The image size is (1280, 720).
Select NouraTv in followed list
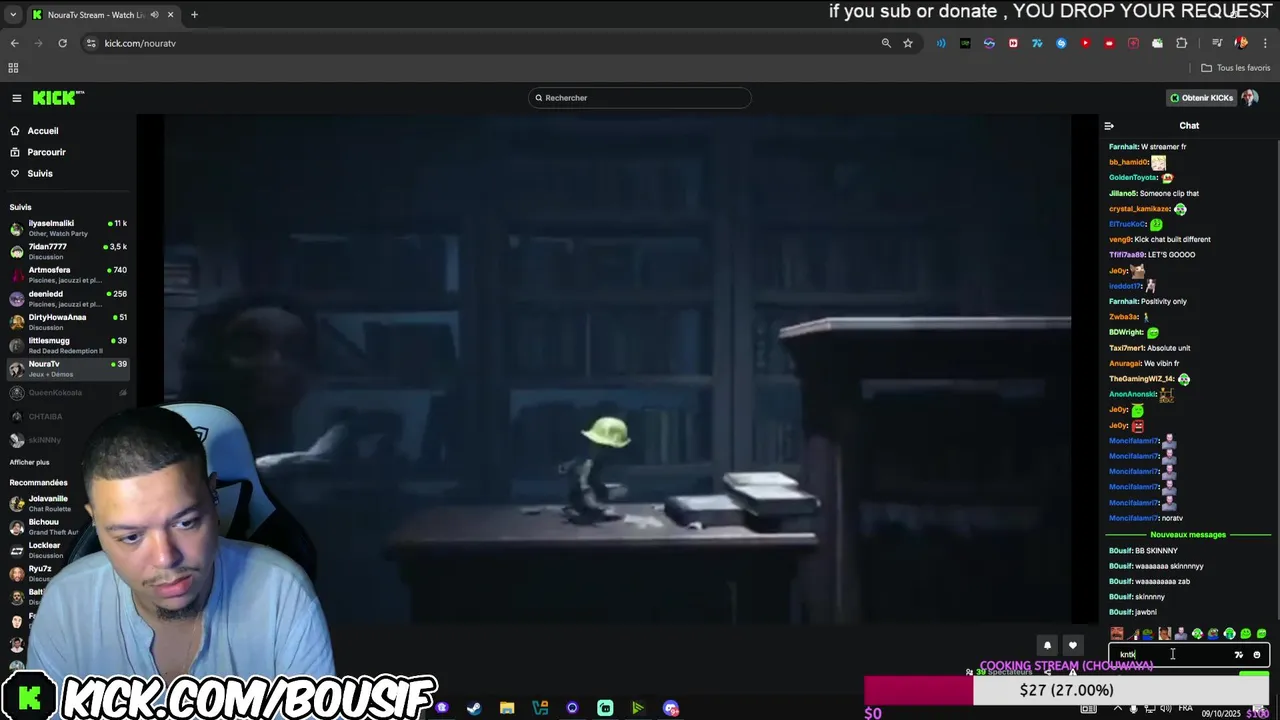tap(68, 368)
